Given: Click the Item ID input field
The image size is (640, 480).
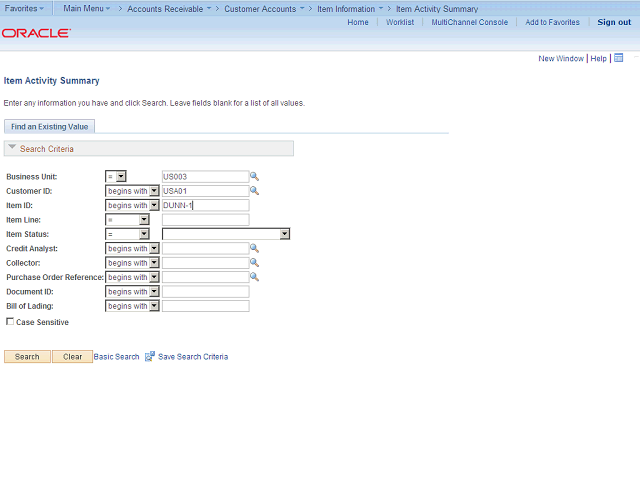Looking at the screenshot, I should coord(205,205).
